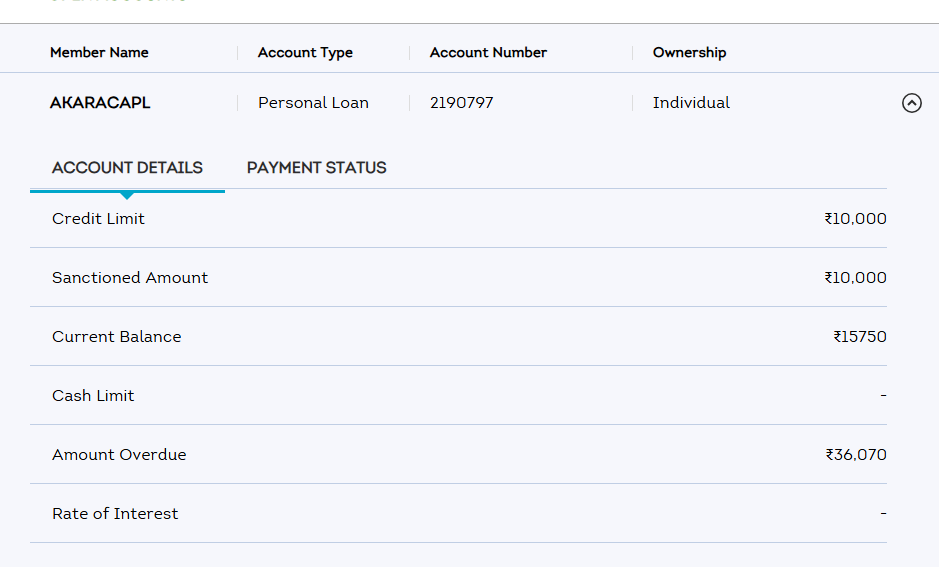Click the Rate of Interest dash value
The height and width of the screenshot is (567, 939).
pyautogui.click(x=883, y=513)
